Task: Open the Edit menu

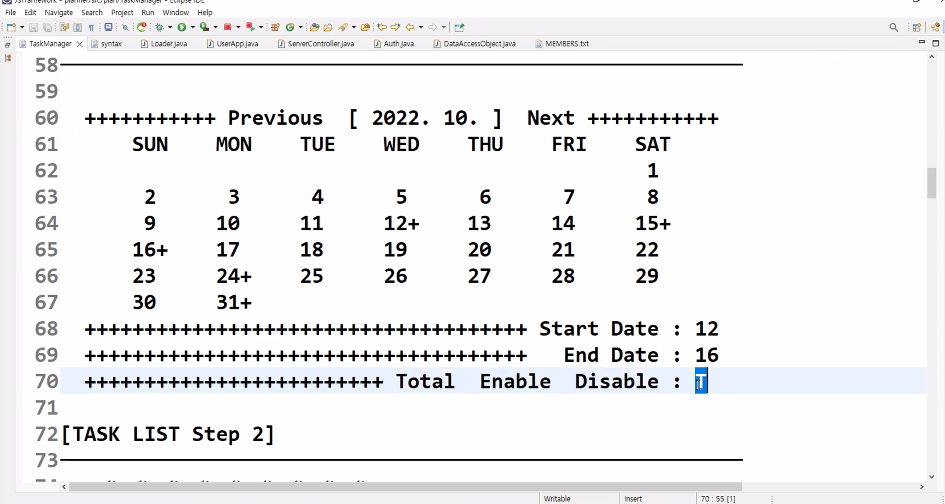Action: coord(30,12)
